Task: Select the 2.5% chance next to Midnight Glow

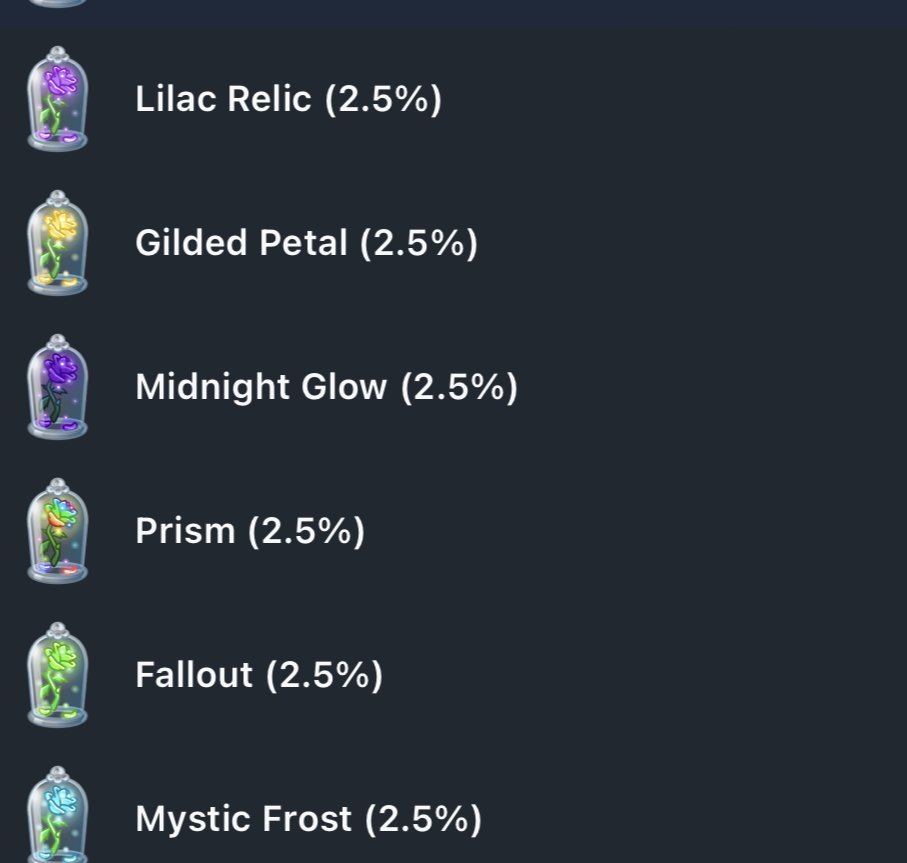Action: click(459, 388)
